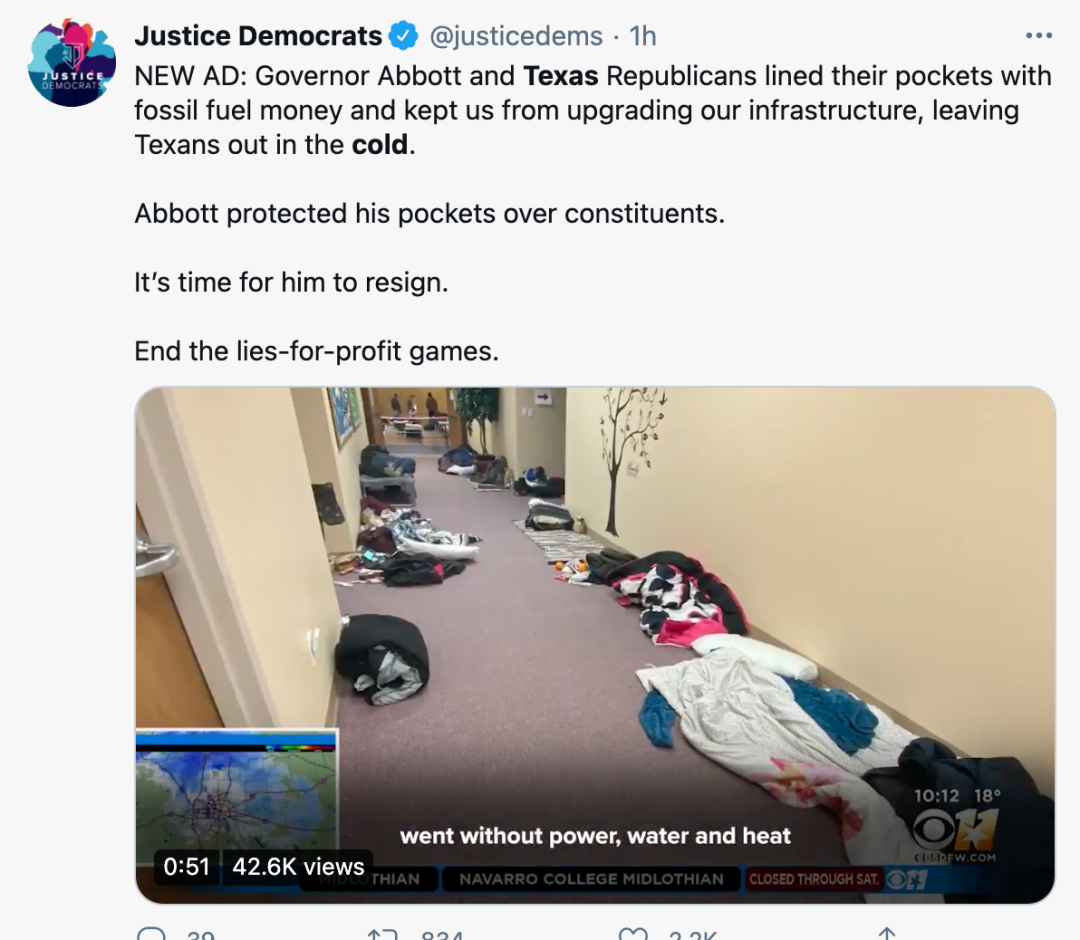The image size is (1080, 940).
Task: Click the CBS 11 logo in video
Action: 955,829
